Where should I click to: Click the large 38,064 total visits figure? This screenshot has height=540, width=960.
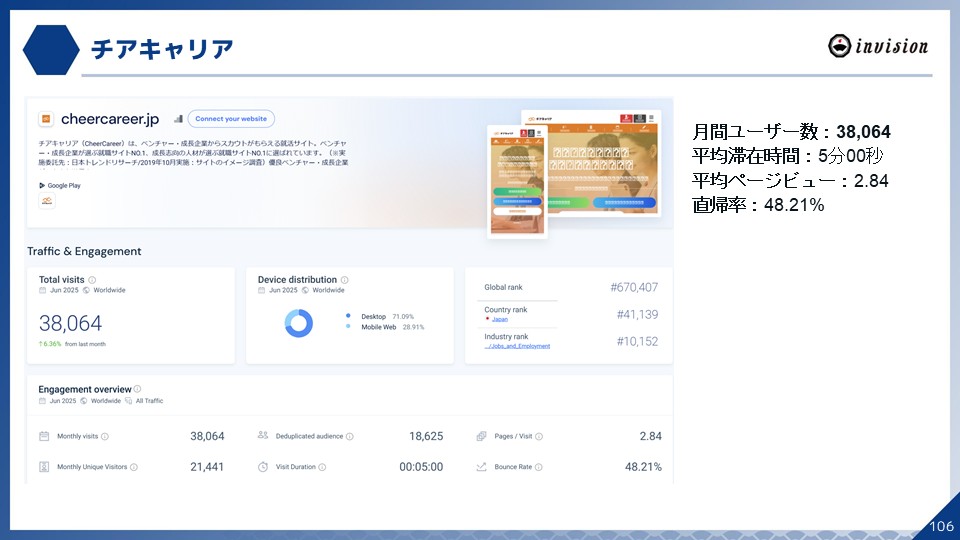pos(70,323)
